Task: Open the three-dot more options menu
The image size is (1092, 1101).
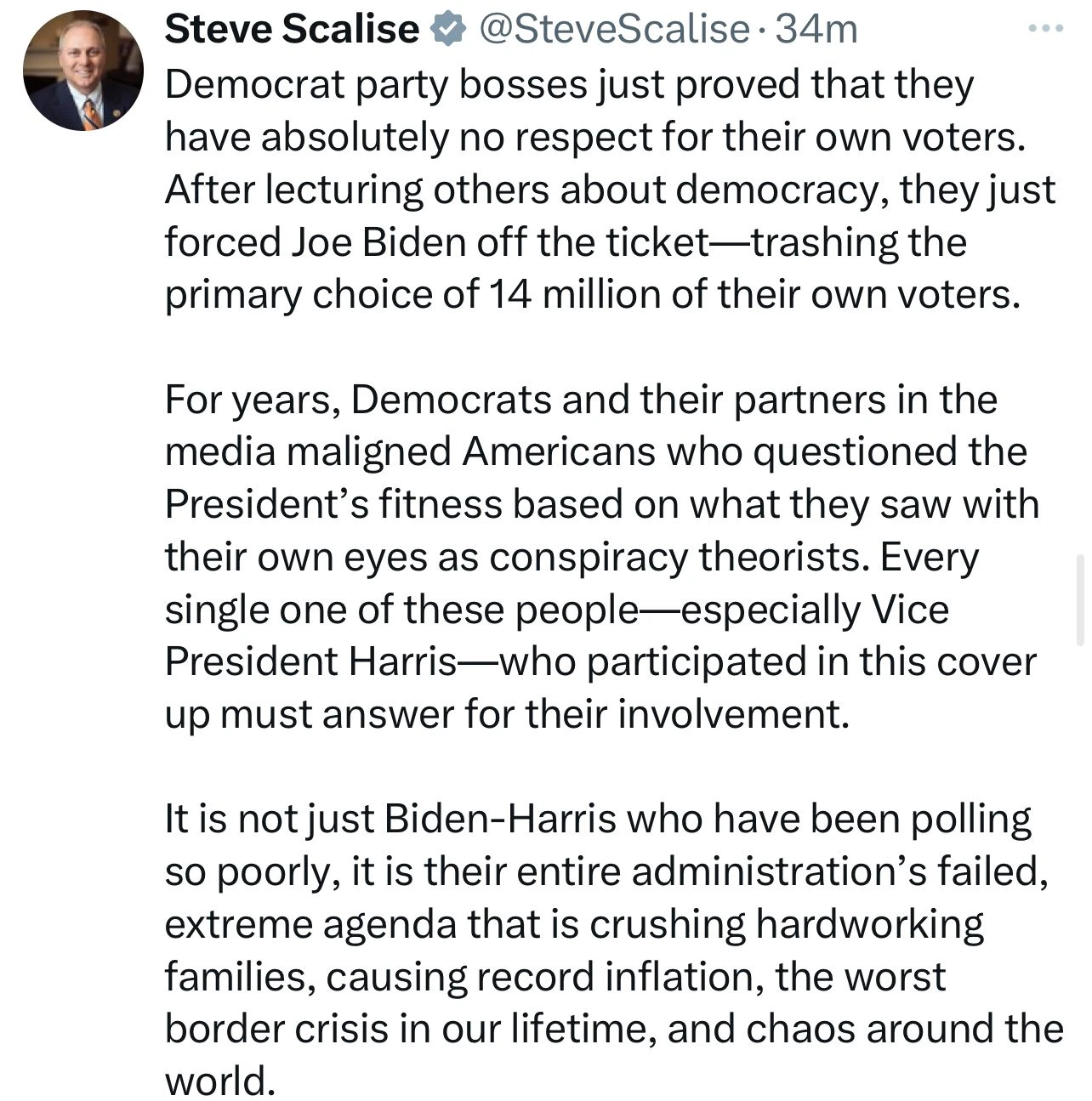Action: pyautogui.click(x=1045, y=30)
